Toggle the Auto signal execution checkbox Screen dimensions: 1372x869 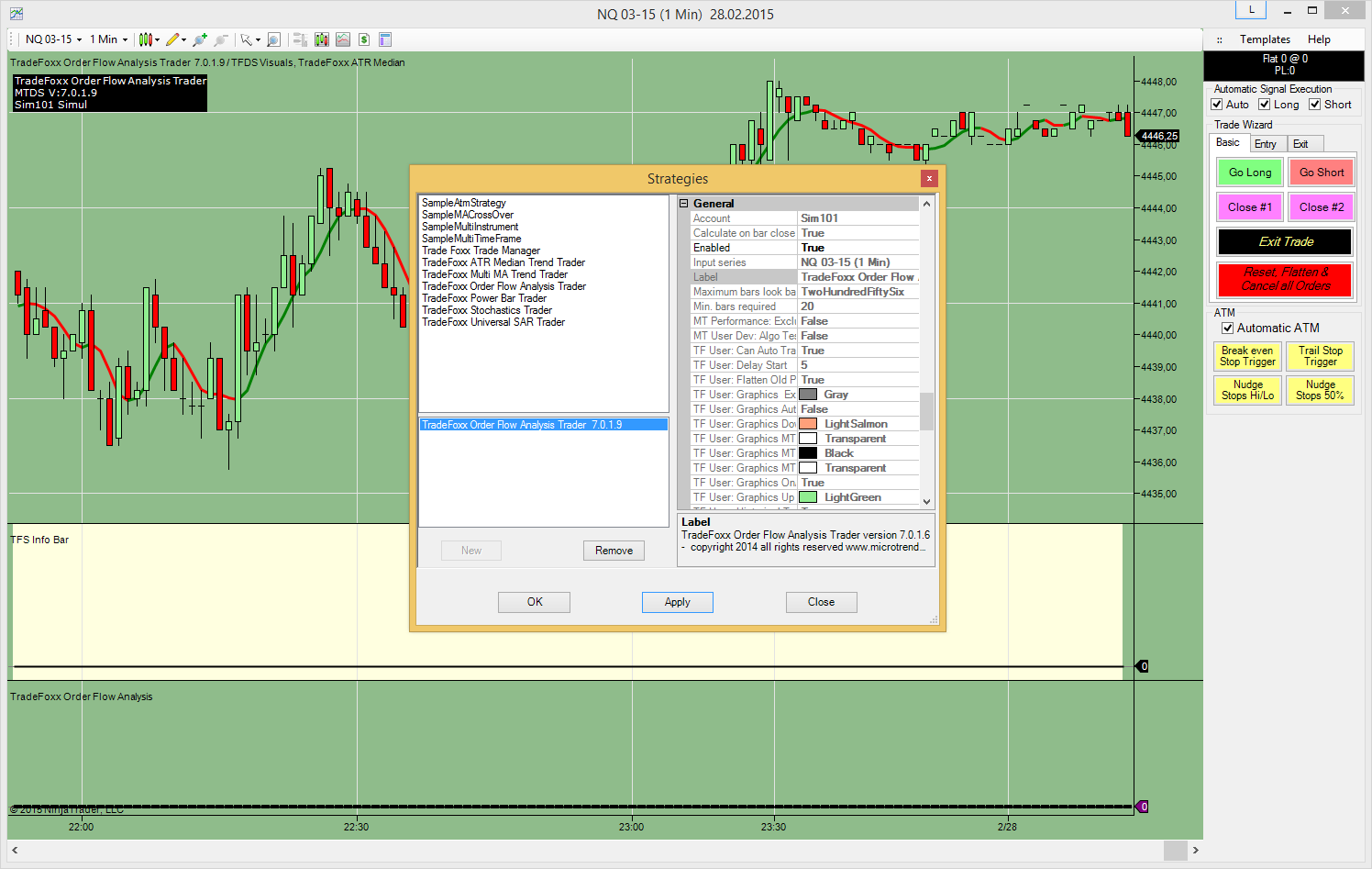click(x=1217, y=105)
